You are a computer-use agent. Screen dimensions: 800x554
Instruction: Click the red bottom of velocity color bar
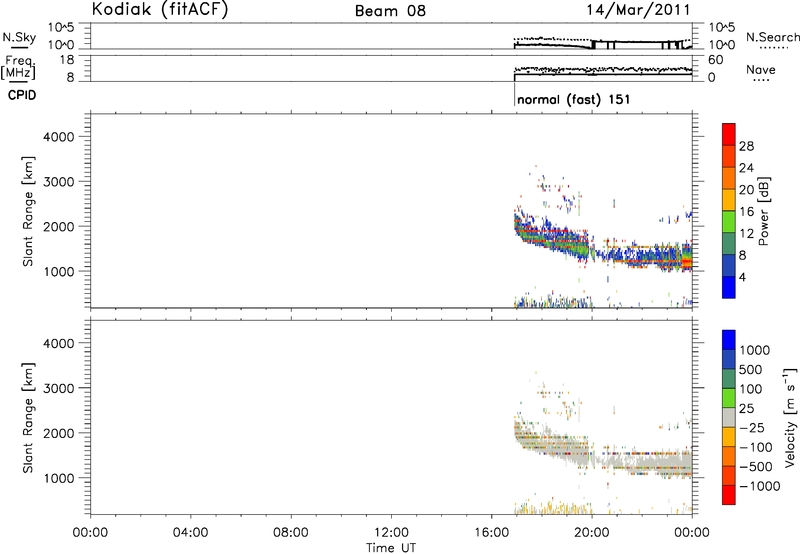729,494
